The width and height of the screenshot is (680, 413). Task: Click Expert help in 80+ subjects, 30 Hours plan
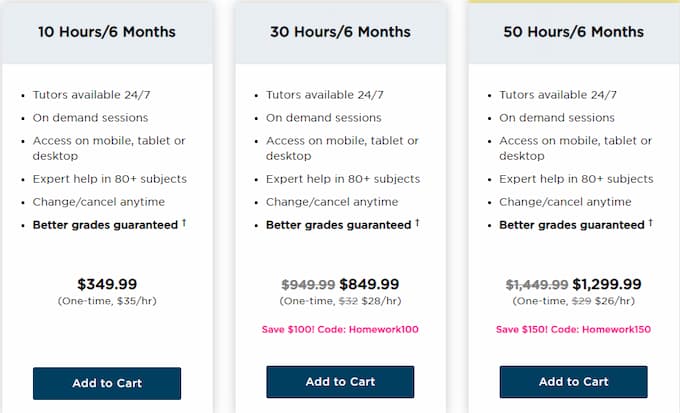click(x=343, y=179)
